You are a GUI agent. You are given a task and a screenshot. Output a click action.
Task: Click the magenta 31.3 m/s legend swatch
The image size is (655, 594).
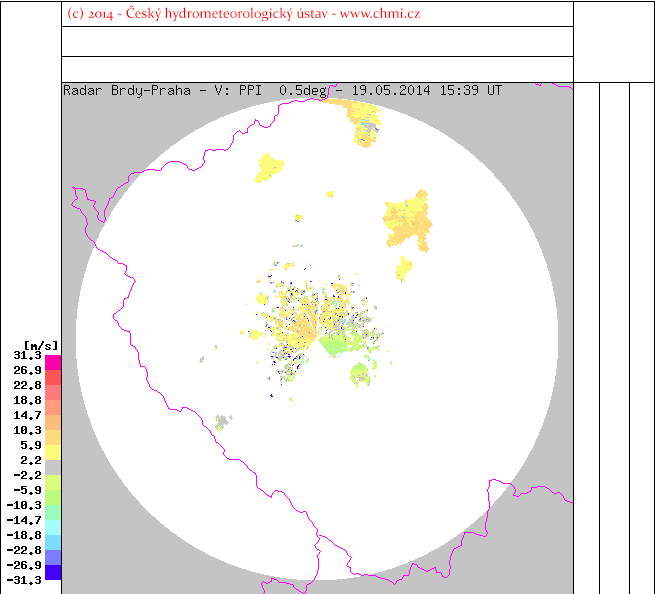(53, 363)
